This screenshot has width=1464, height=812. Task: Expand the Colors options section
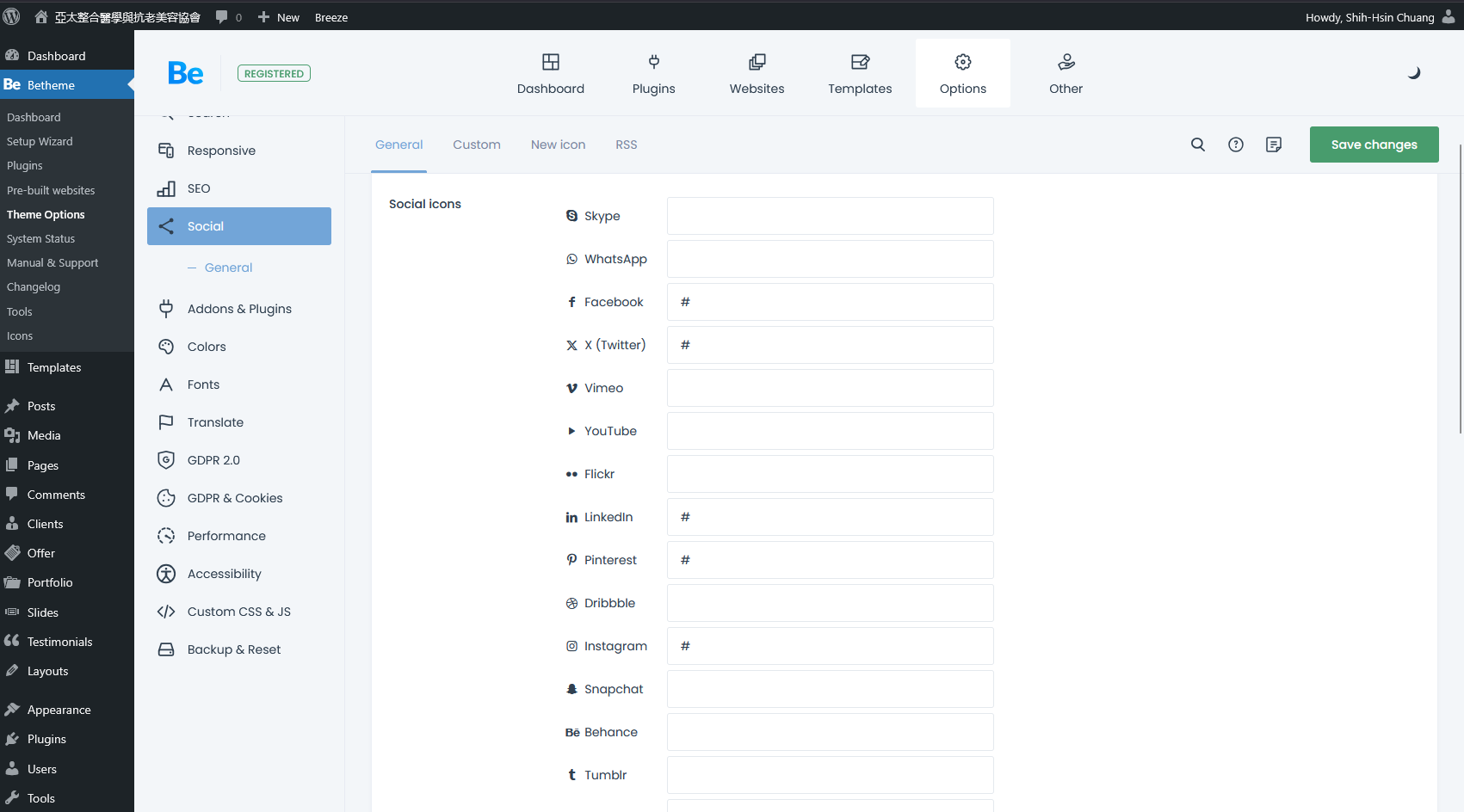(x=207, y=347)
